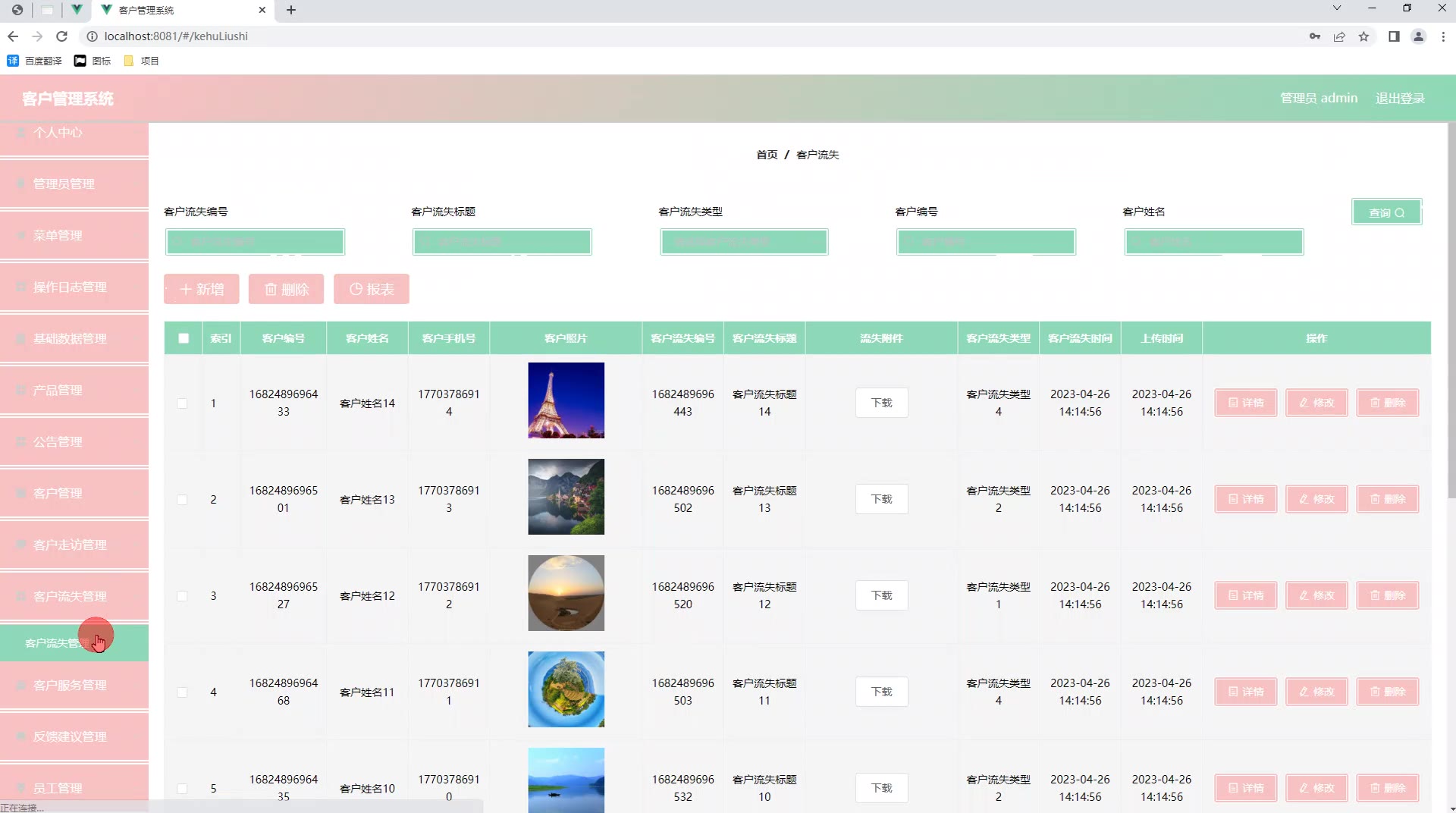This screenshot has width=1456, height=813.
Task: Click 退出登录 to log out
Action: tap(1400, 99)
